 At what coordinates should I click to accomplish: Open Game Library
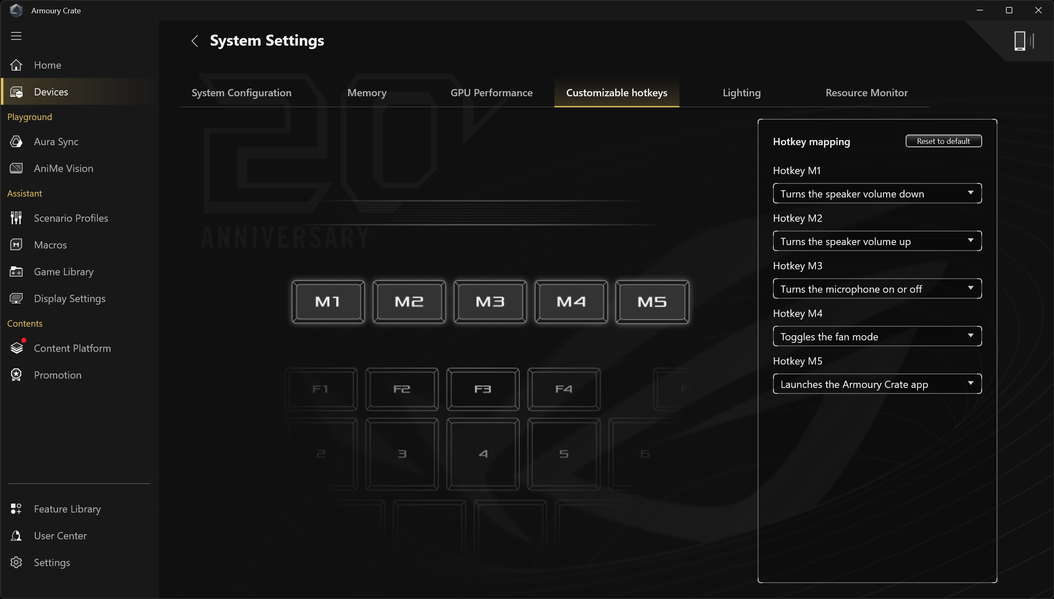pyautogui.click(x=64, y=272)
